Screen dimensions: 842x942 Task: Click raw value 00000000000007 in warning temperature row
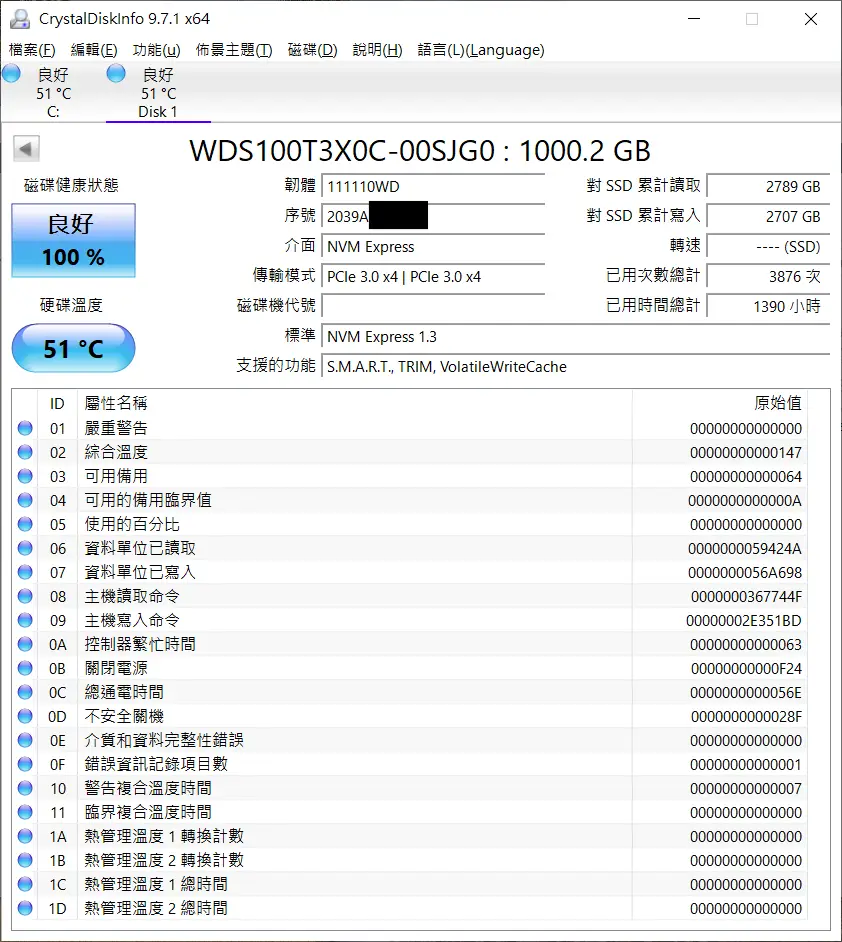point(745,789)
